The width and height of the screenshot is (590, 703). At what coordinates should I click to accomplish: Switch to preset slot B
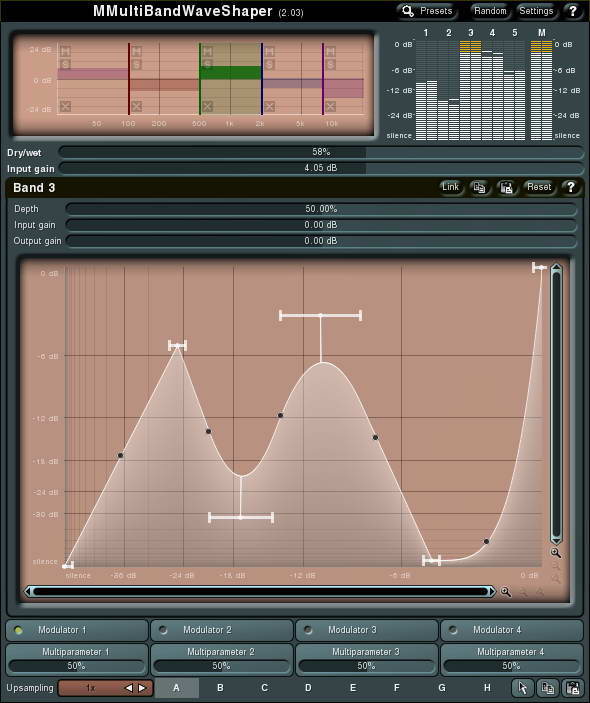pyautogui.click(x=220, y=688)
